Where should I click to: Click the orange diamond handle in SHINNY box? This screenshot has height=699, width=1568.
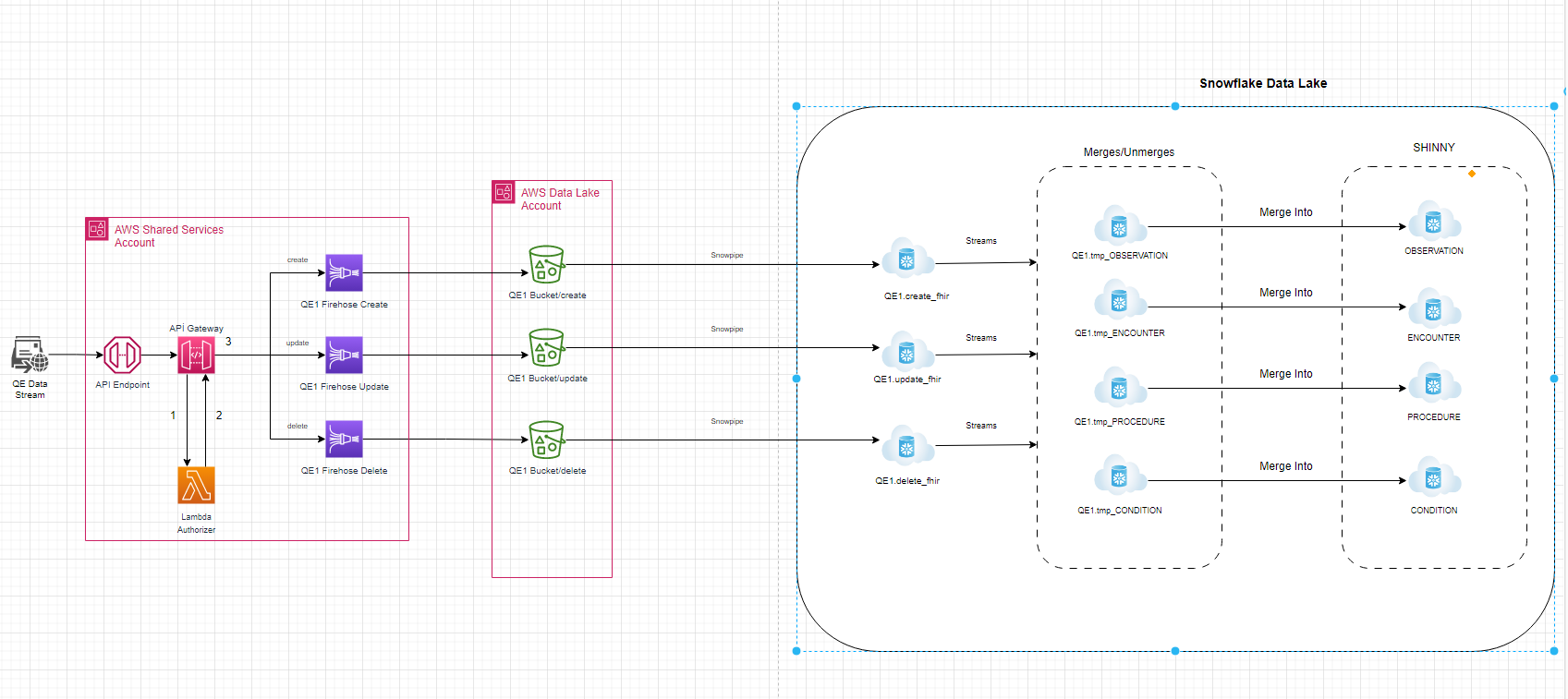click(x=1472, y=174)
